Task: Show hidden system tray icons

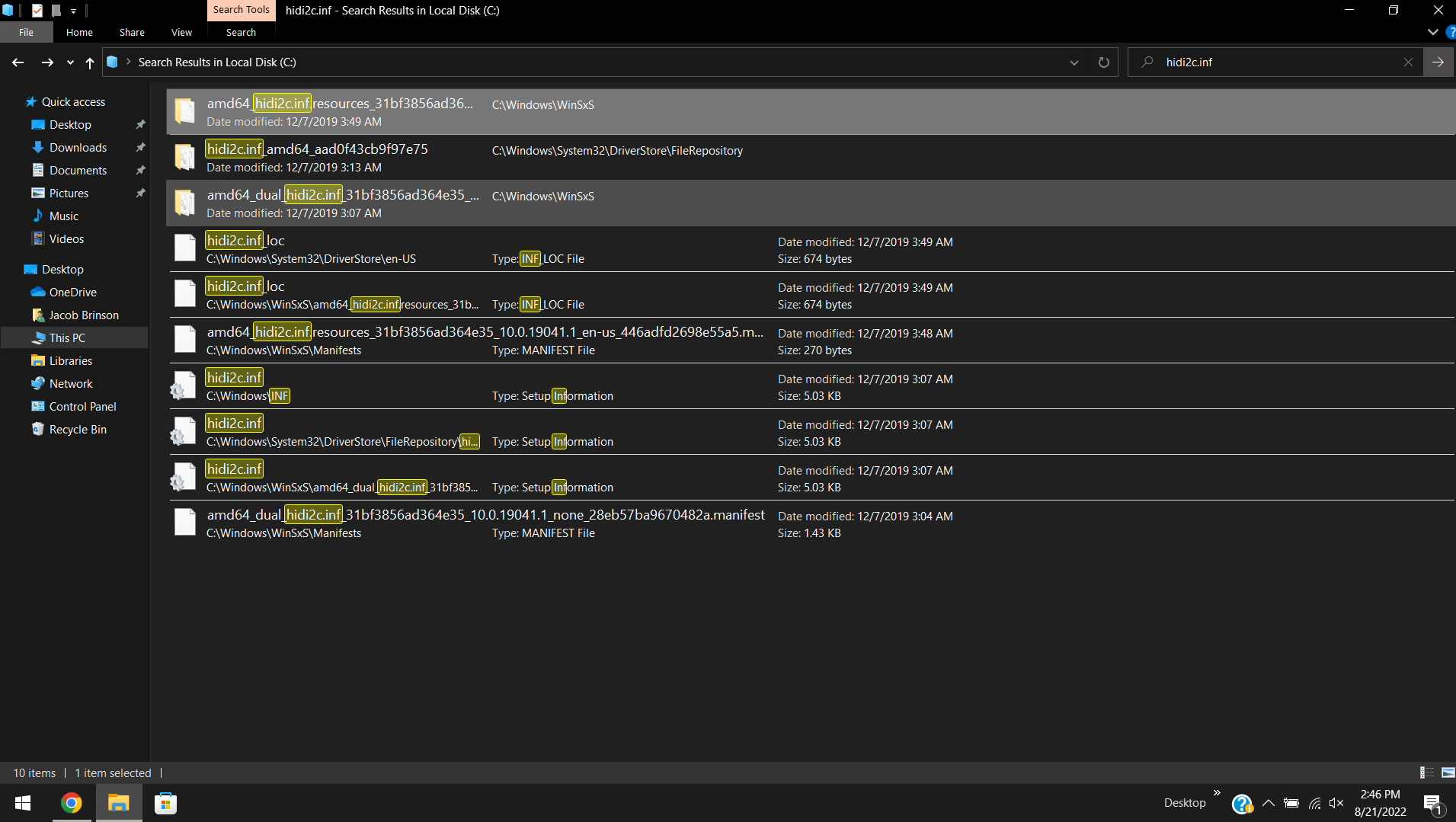Action: pos(1269,803)
